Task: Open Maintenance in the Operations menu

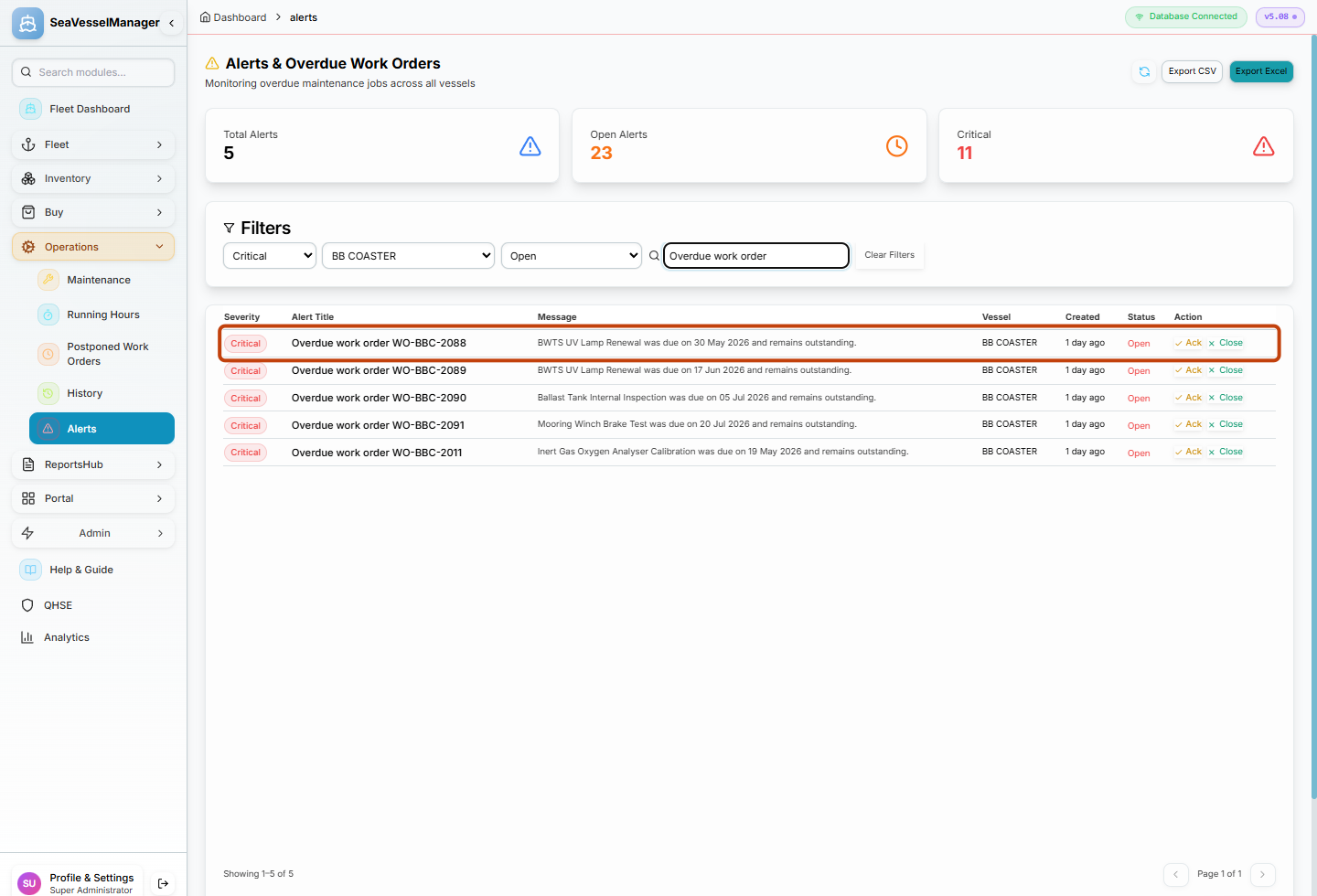Action: [102, 280]
